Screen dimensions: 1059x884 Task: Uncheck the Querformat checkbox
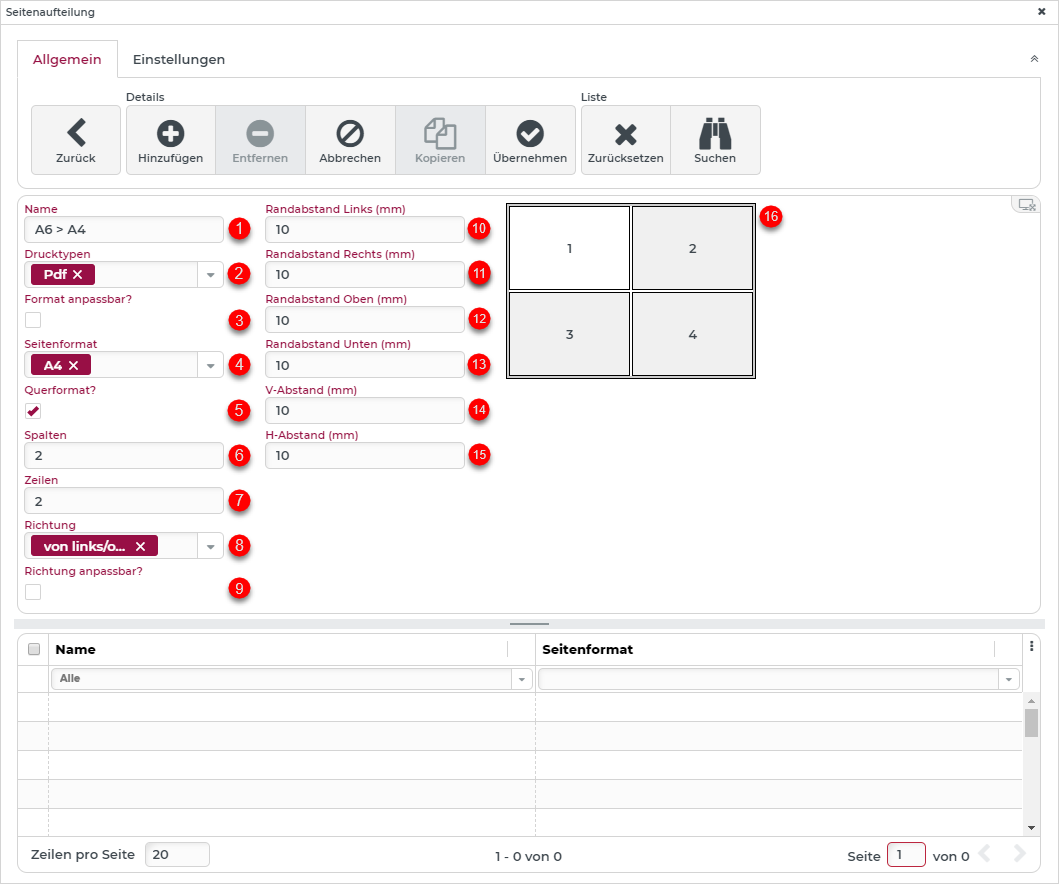(33, 411)
